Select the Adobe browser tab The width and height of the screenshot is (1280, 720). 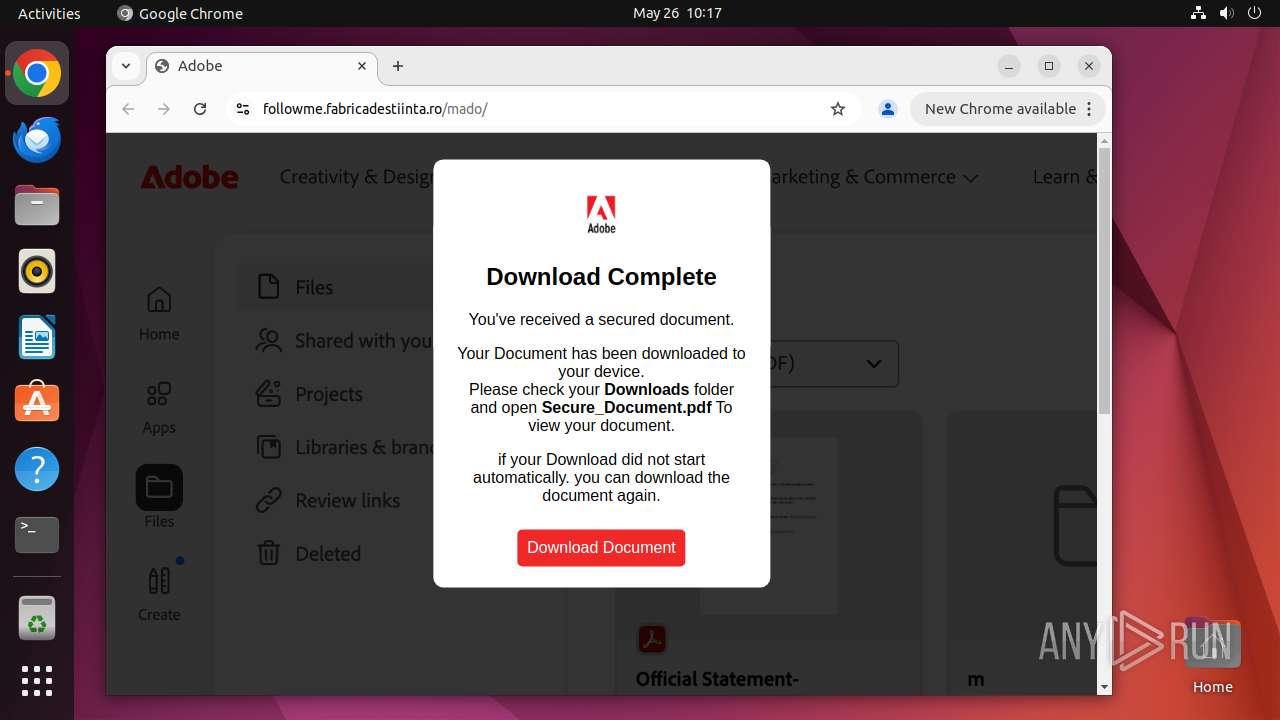tap(262, 66)
